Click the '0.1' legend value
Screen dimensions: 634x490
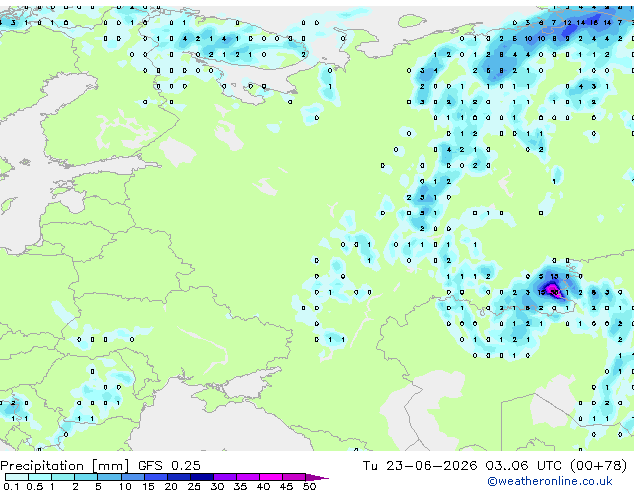11,486
